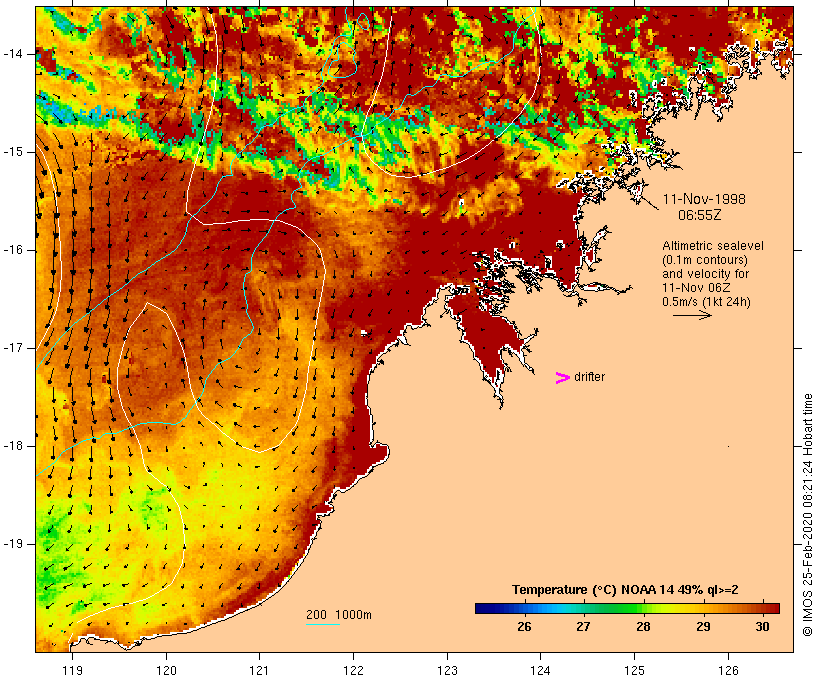Click the colorbar value 29
This screenshot has width=820, height=680.
[703, 627]
